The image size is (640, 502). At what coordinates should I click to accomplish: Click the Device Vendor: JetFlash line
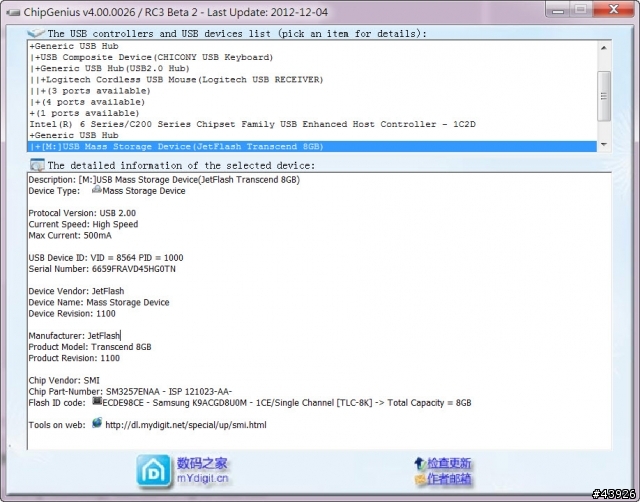point(76,291)
